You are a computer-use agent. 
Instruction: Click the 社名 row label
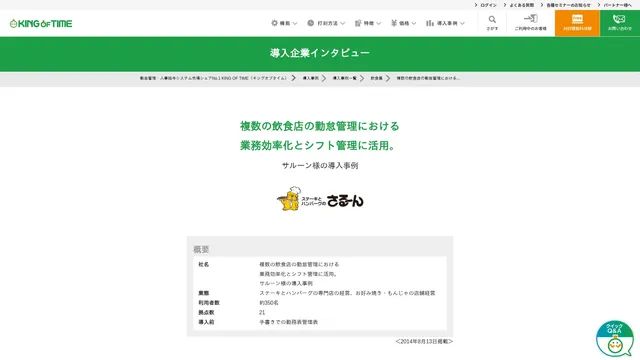coord(204,264)
